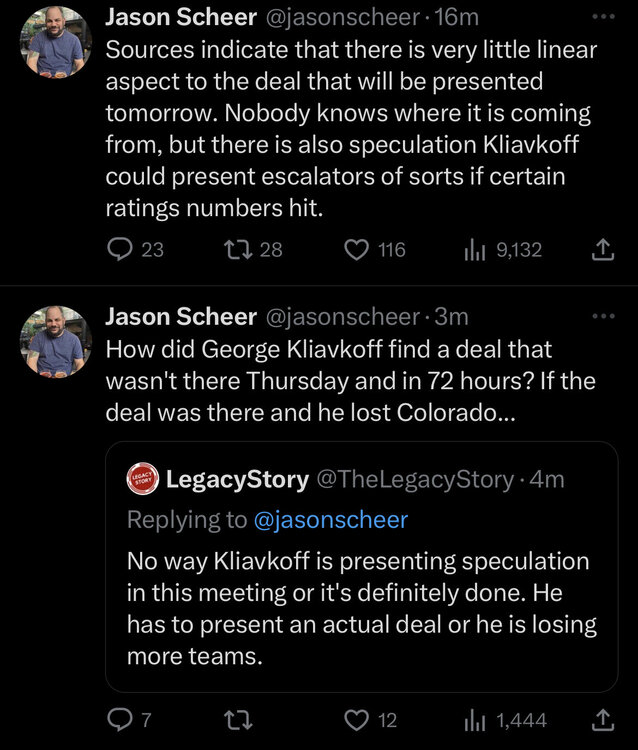The image size is (638, 750).
Task: View analytics for the 1,444-view tweet
Action: click(x=473, y=720)
